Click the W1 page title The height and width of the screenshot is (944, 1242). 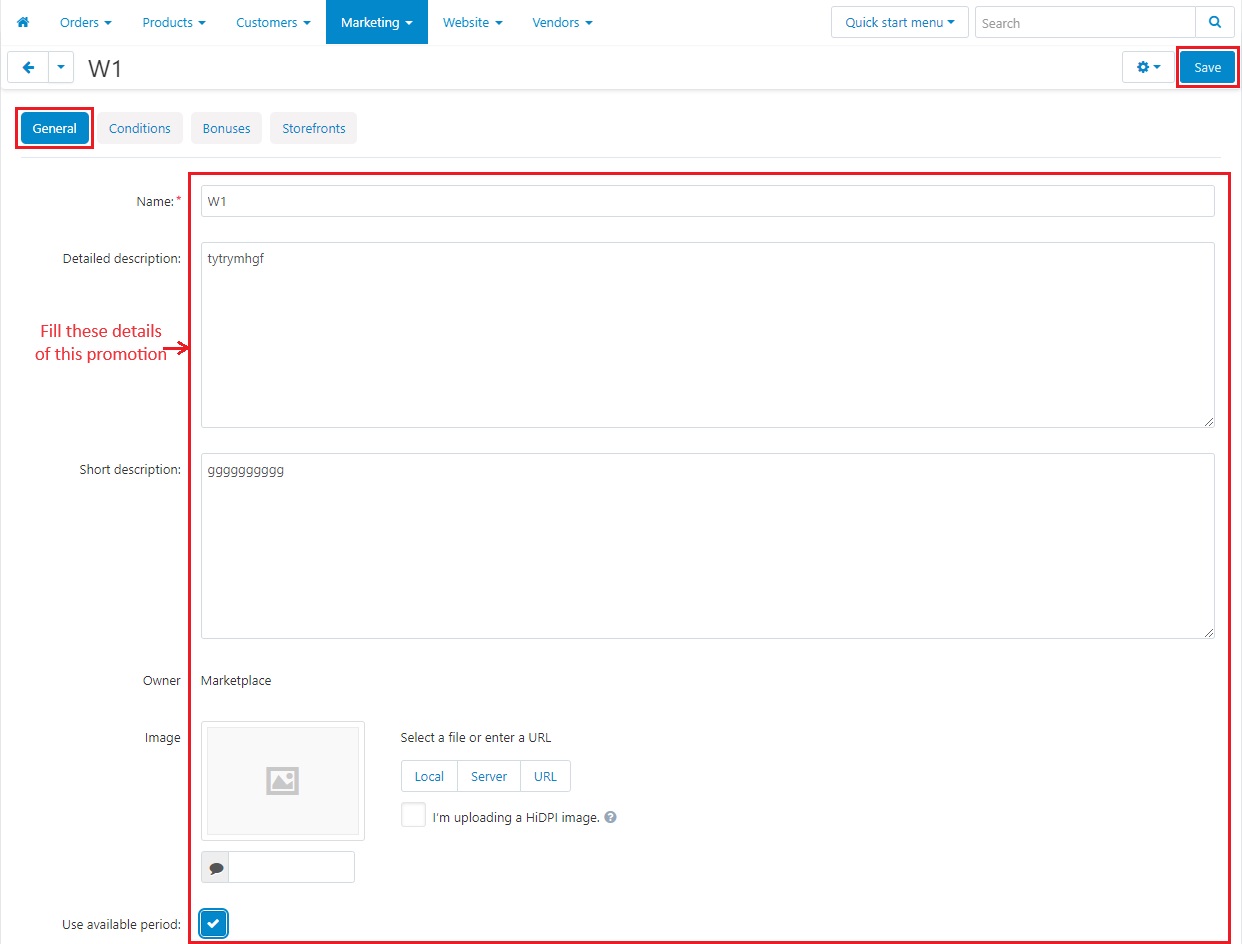pyautogui.click(x=105, y=68)
